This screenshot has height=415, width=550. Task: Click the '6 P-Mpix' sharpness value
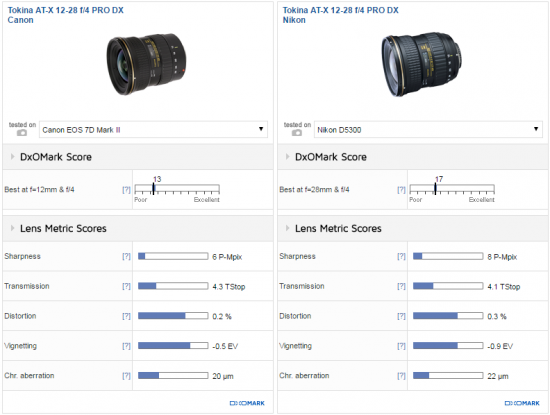coord(227,257)
